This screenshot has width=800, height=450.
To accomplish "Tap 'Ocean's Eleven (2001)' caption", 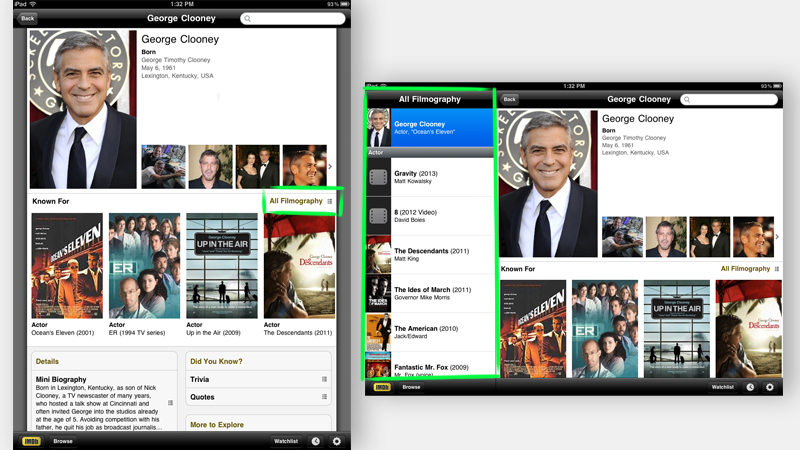I will (63, 333).
